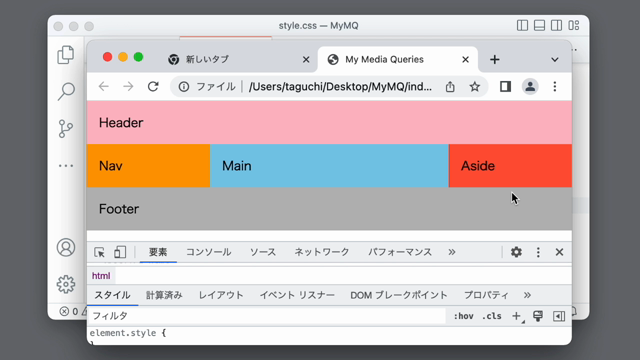This screenshot has height=360, width=640.
Task: Open DevTools customize three-dot menu
Action: (x=538, y=252)
